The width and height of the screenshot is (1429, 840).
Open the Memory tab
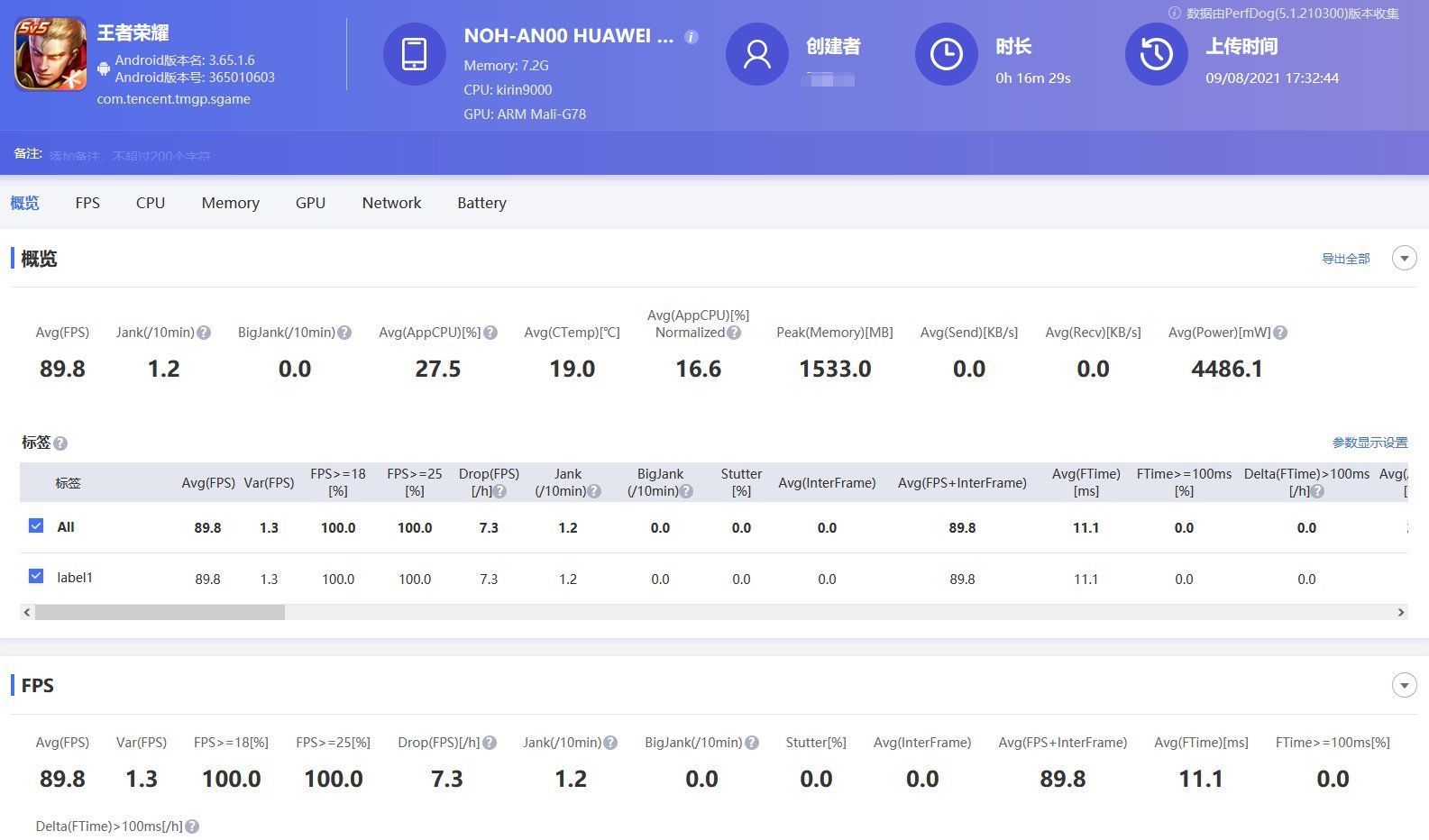click(x=231, y=203)
